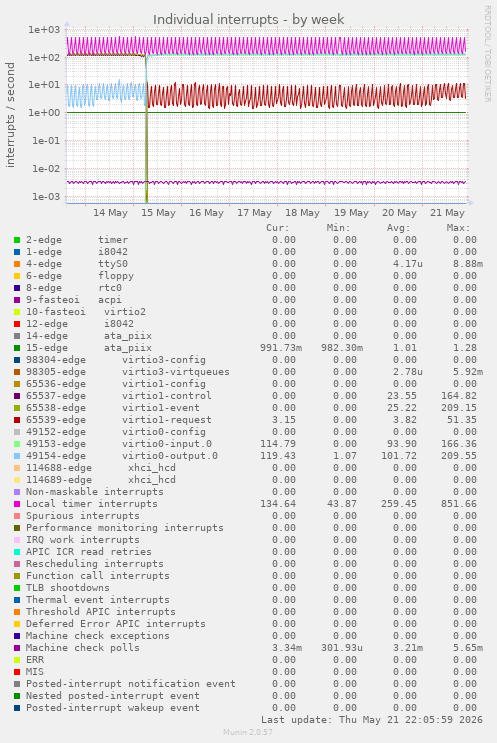
Task: Select the Rescheduling interrupts legend entry
Action: [x=94, y=564]
